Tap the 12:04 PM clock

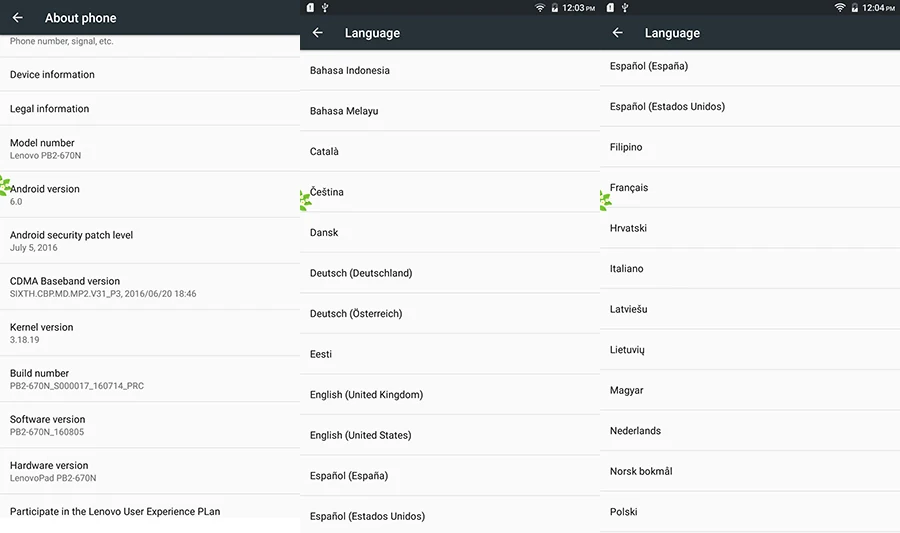(x=879, y=8)
